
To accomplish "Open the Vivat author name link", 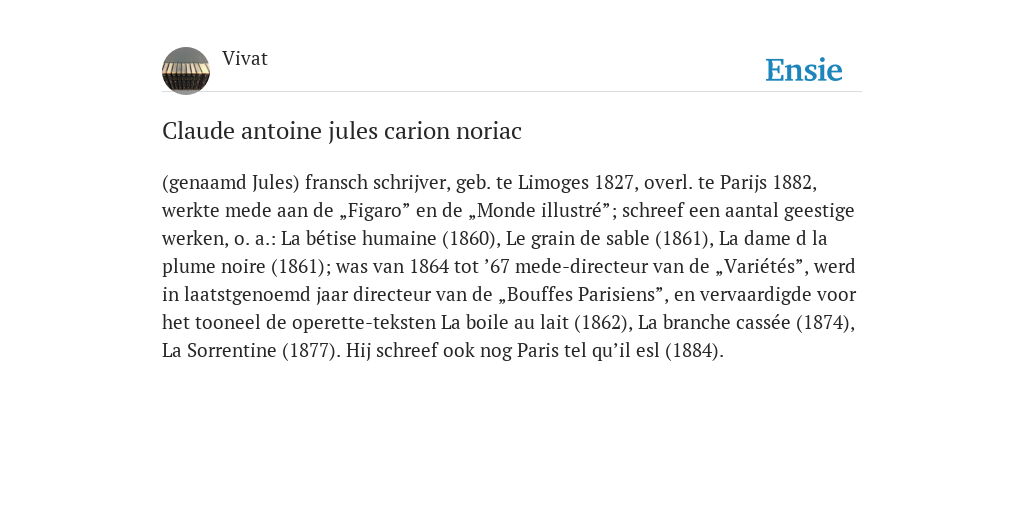I will point(245,58).
